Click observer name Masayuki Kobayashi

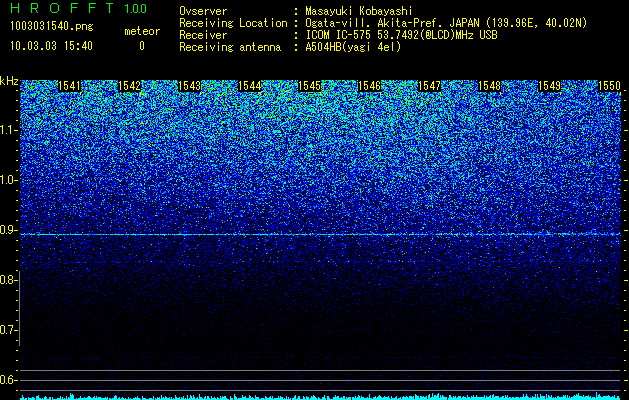click(x=359, y=11)
